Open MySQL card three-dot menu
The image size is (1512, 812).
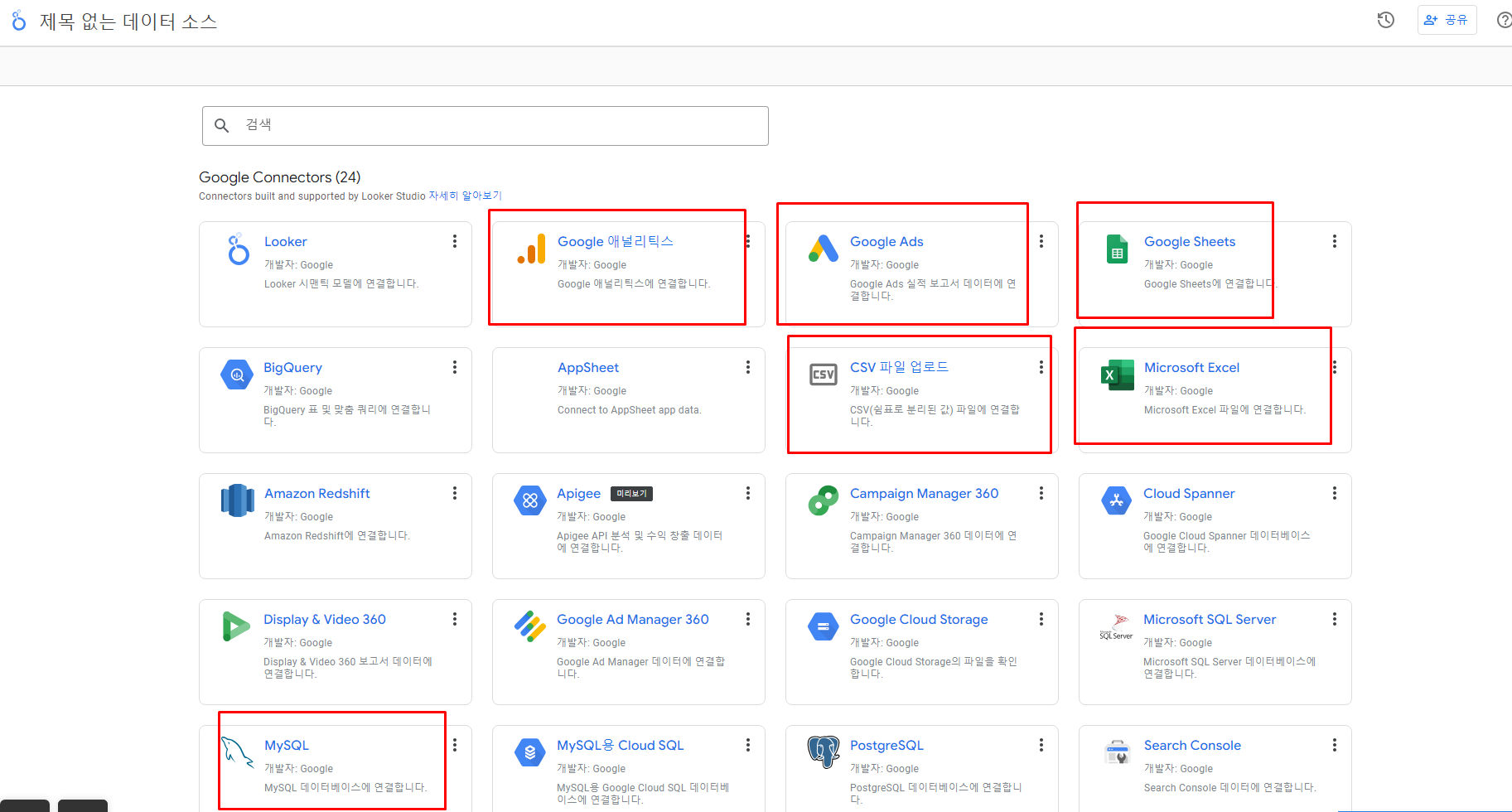click(x=455, y=745)
